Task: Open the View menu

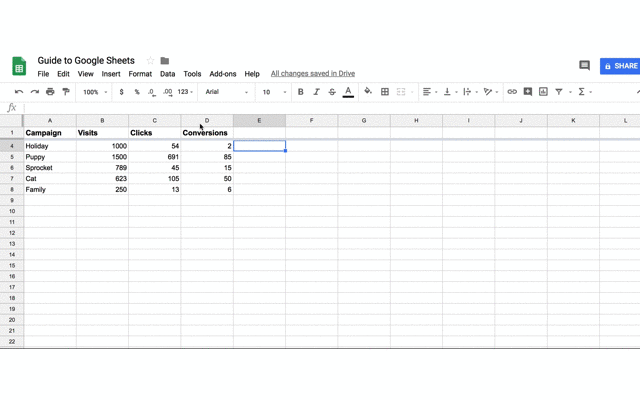Action: tap(86, 74)
